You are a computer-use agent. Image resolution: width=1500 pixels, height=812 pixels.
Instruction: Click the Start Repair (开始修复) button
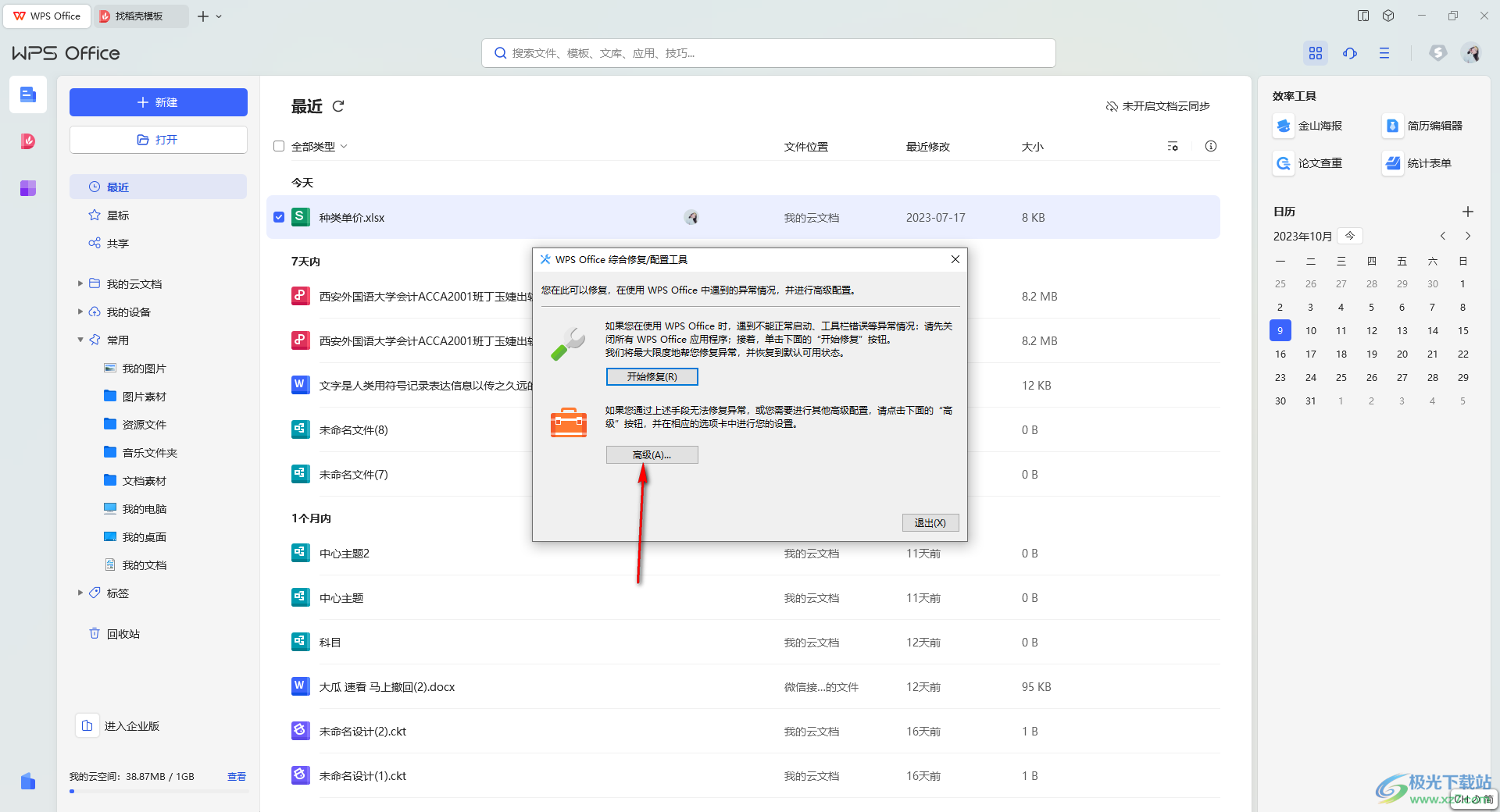(x=652, y=376)
